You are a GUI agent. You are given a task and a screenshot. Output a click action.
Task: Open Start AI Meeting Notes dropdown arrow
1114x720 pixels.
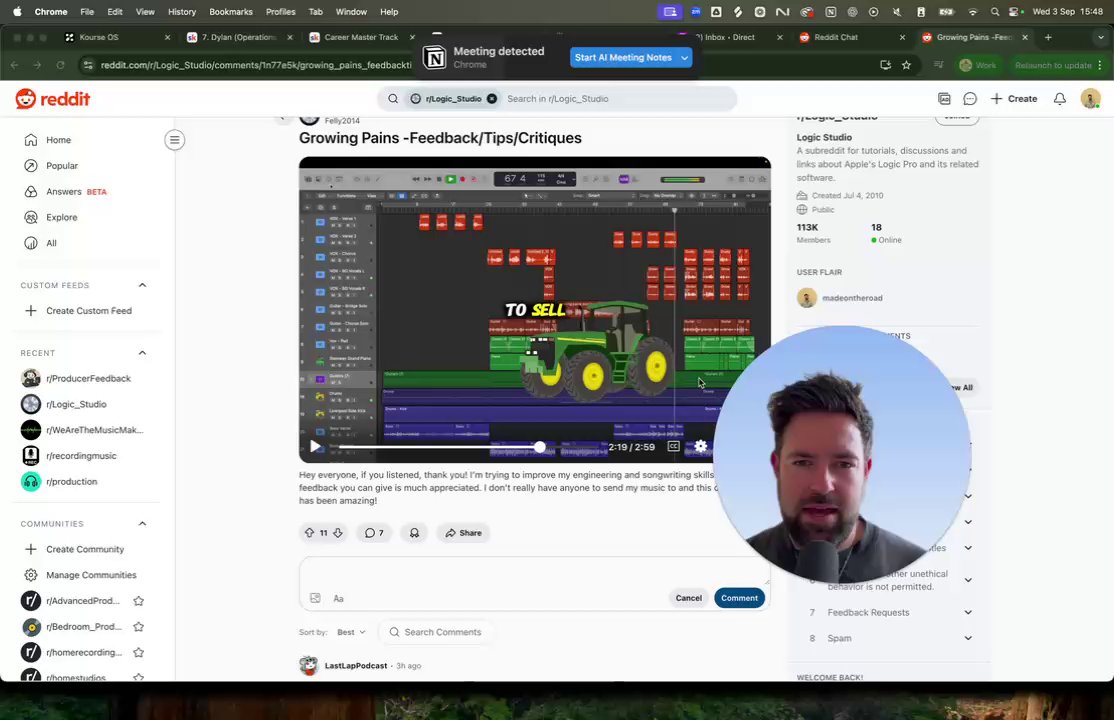pyautogui.click(x=685, y=58)
